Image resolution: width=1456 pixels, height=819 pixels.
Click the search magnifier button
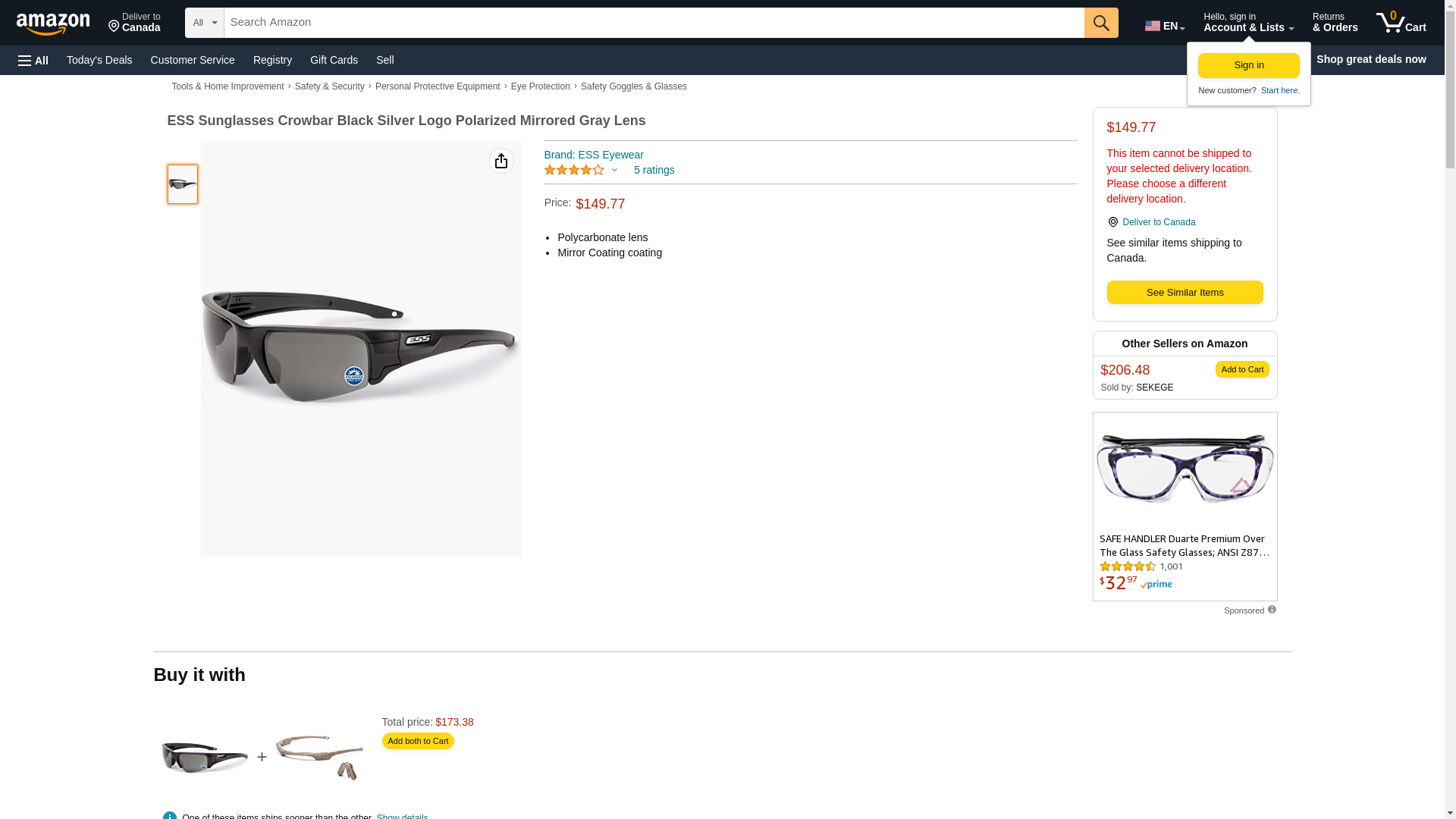click(x=1100, y=23)
